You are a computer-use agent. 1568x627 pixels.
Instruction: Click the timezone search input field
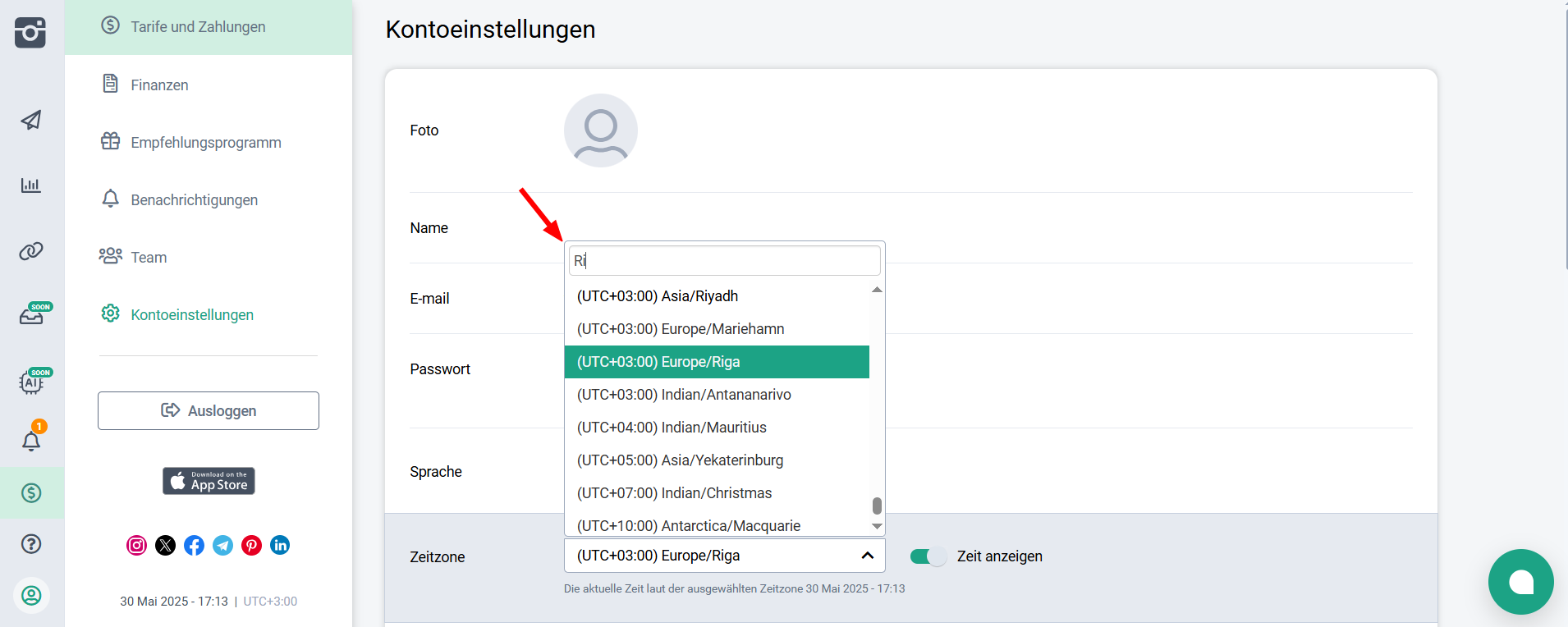(x=724, y=261)
